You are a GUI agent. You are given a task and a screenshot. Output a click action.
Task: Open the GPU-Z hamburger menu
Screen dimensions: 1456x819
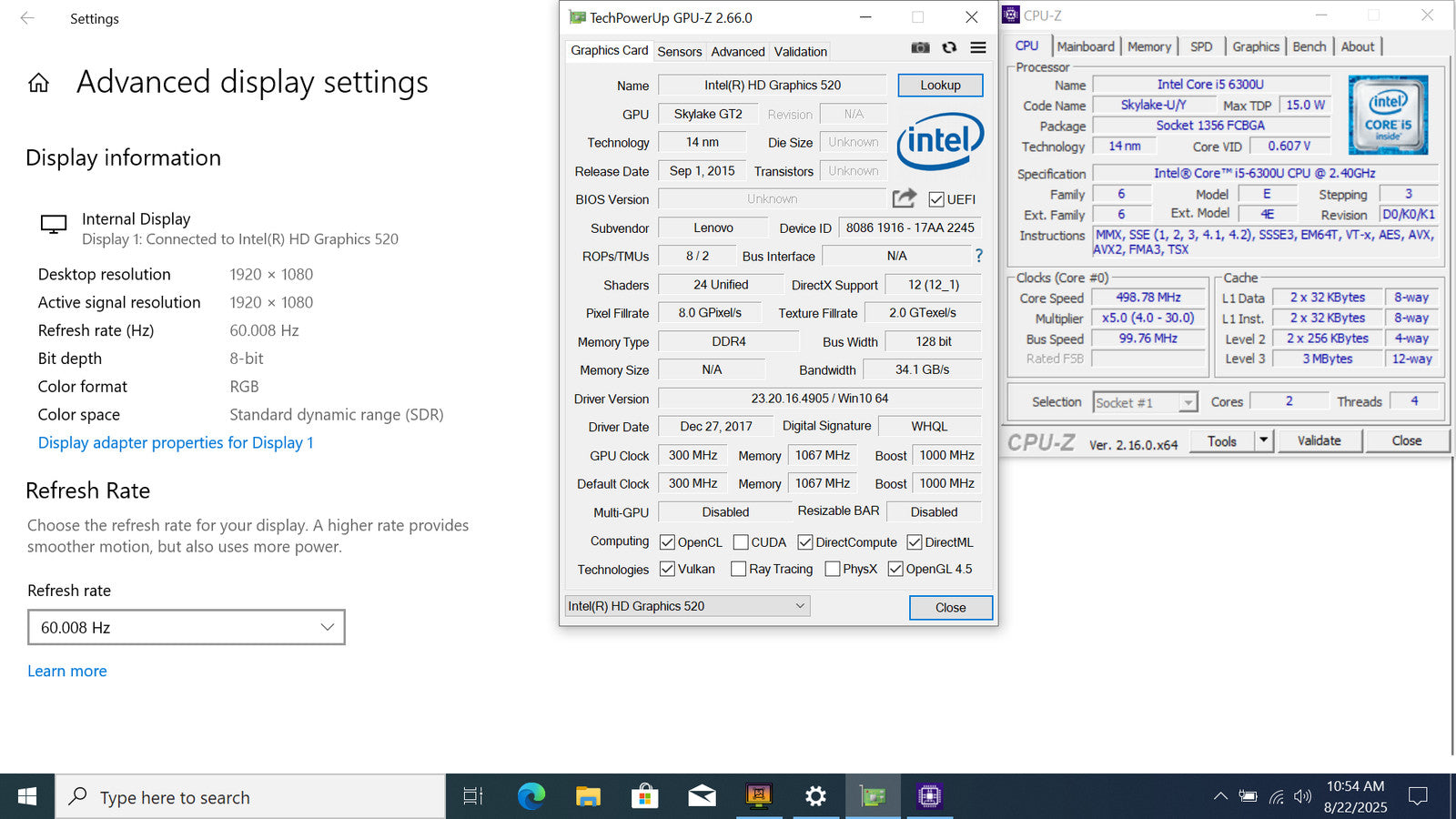(978, 47)
